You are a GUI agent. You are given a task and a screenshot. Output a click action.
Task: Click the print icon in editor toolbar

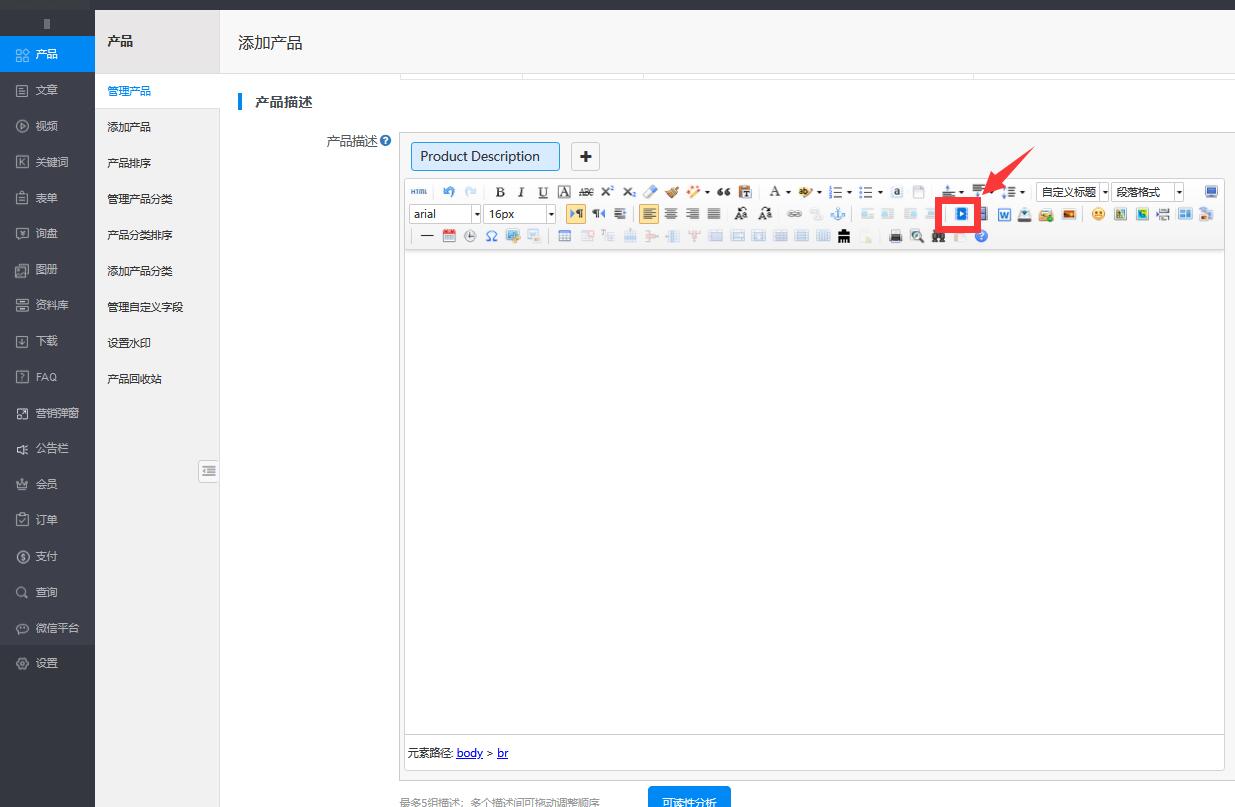tap(895, 237)
